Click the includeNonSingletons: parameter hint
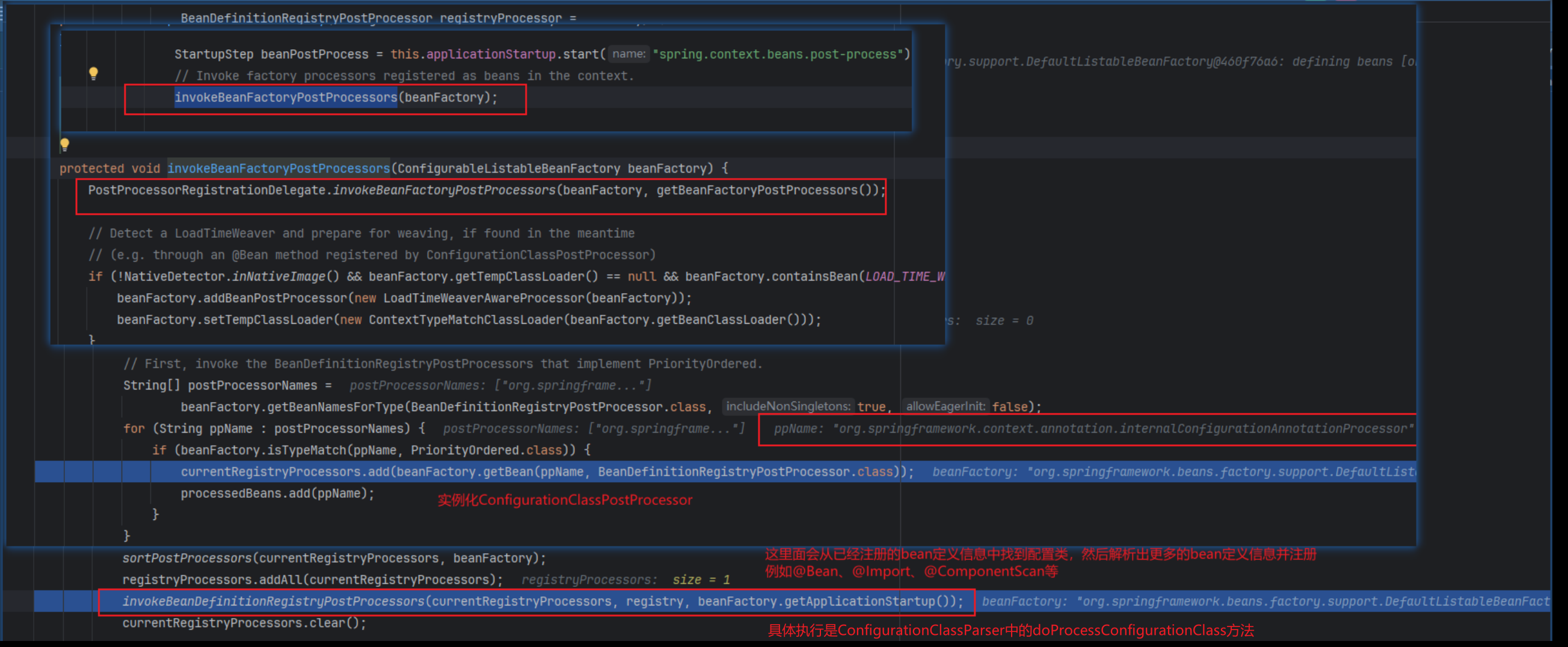This screenshot has height=647, width=1568. [x=788, y=406]
